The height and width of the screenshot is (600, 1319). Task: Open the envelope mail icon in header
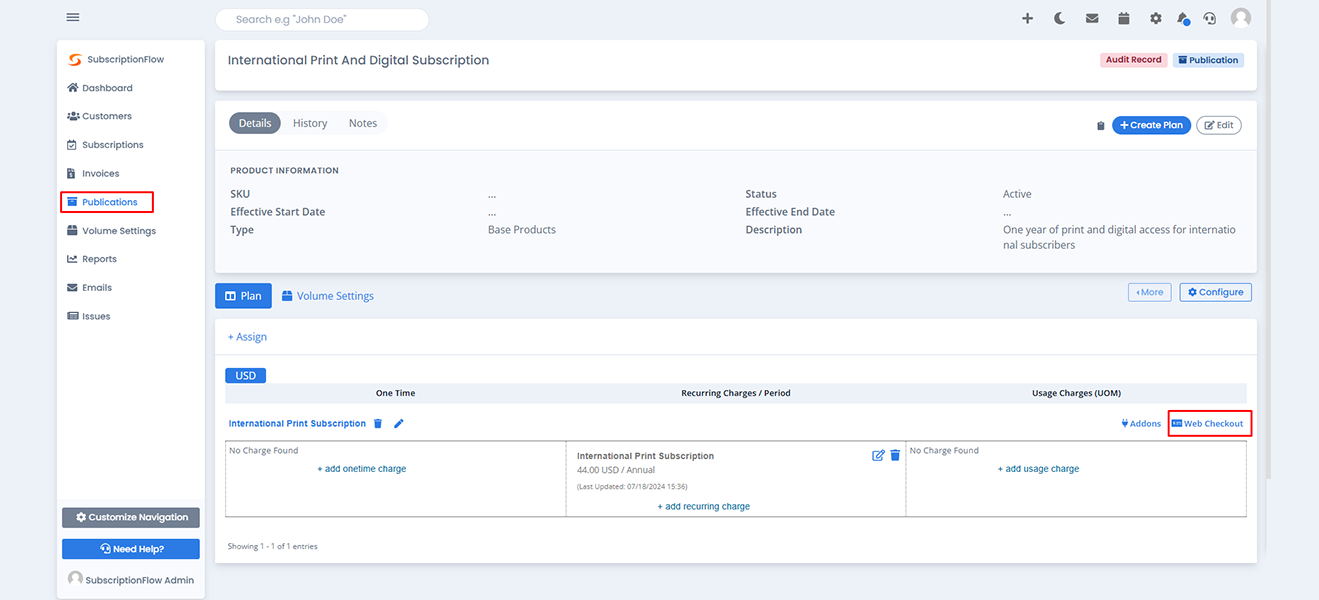pyautogui.click(x=1092, y=18)
